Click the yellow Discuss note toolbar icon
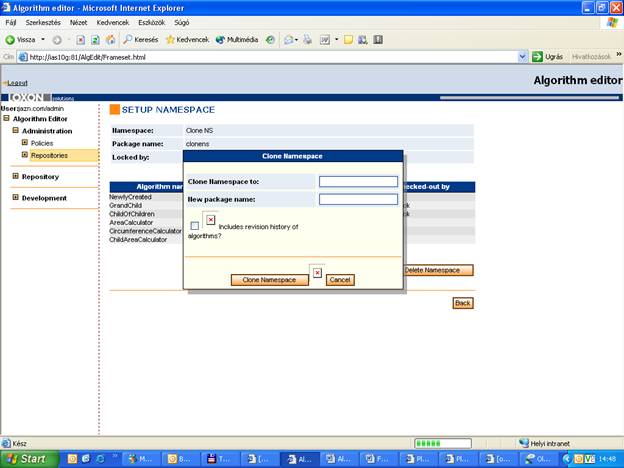Viewport: 624px width, 468px height. point(348,40)
